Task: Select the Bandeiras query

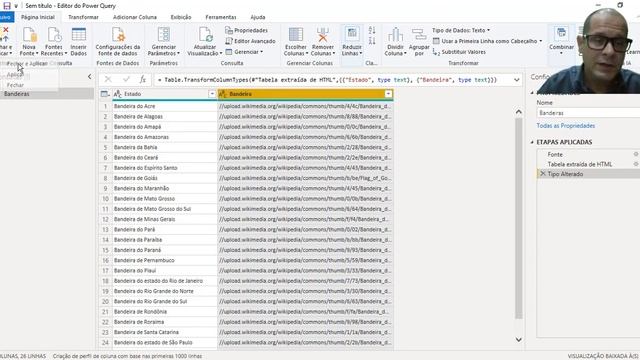Action: coord(47,94)
